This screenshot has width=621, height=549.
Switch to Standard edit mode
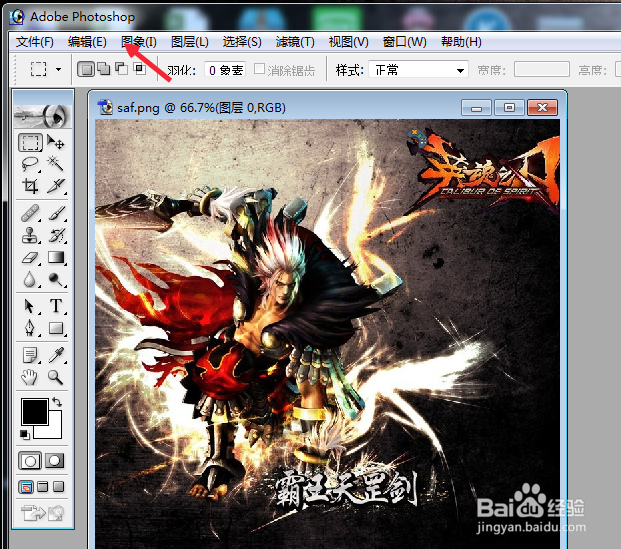pos(30,461)
